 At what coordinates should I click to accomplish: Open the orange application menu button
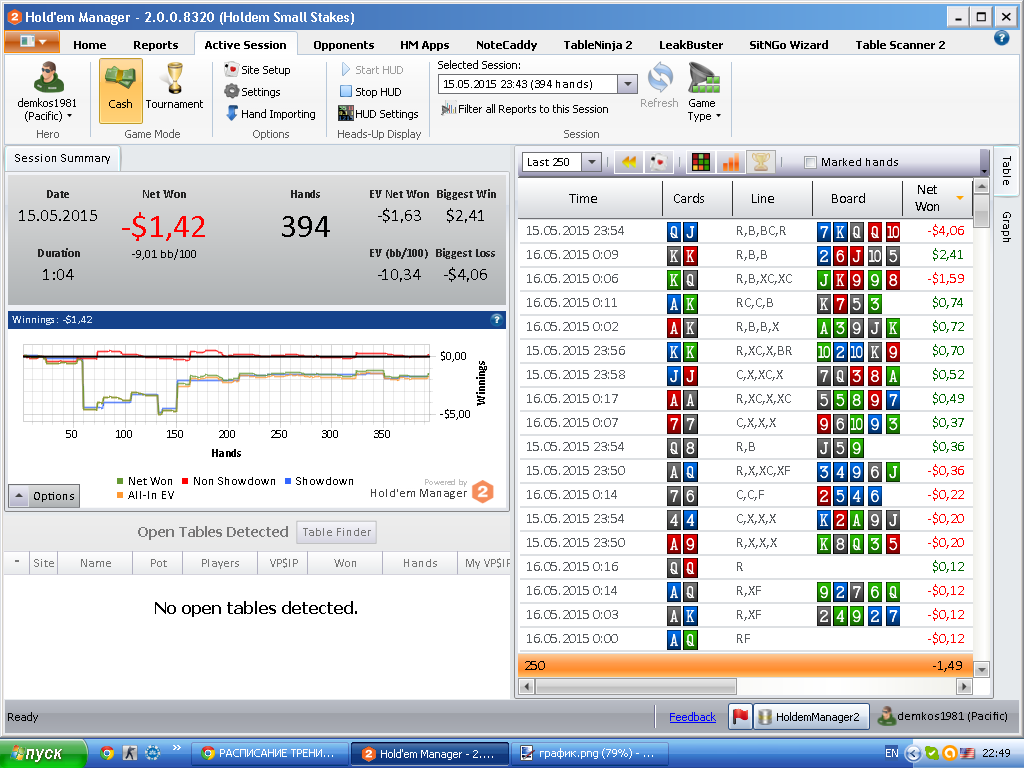point(32,42)
